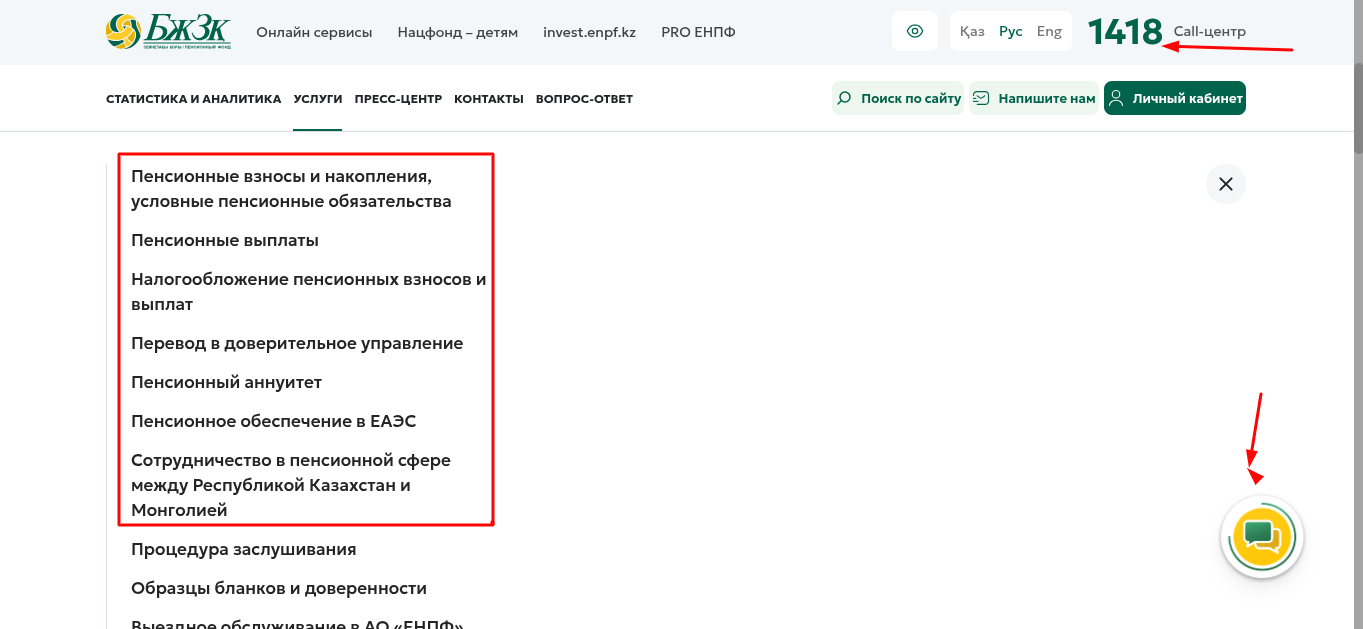1363x629 pixels.
Task: Open Перевод в доверительное управление
Action: [297, 343]
